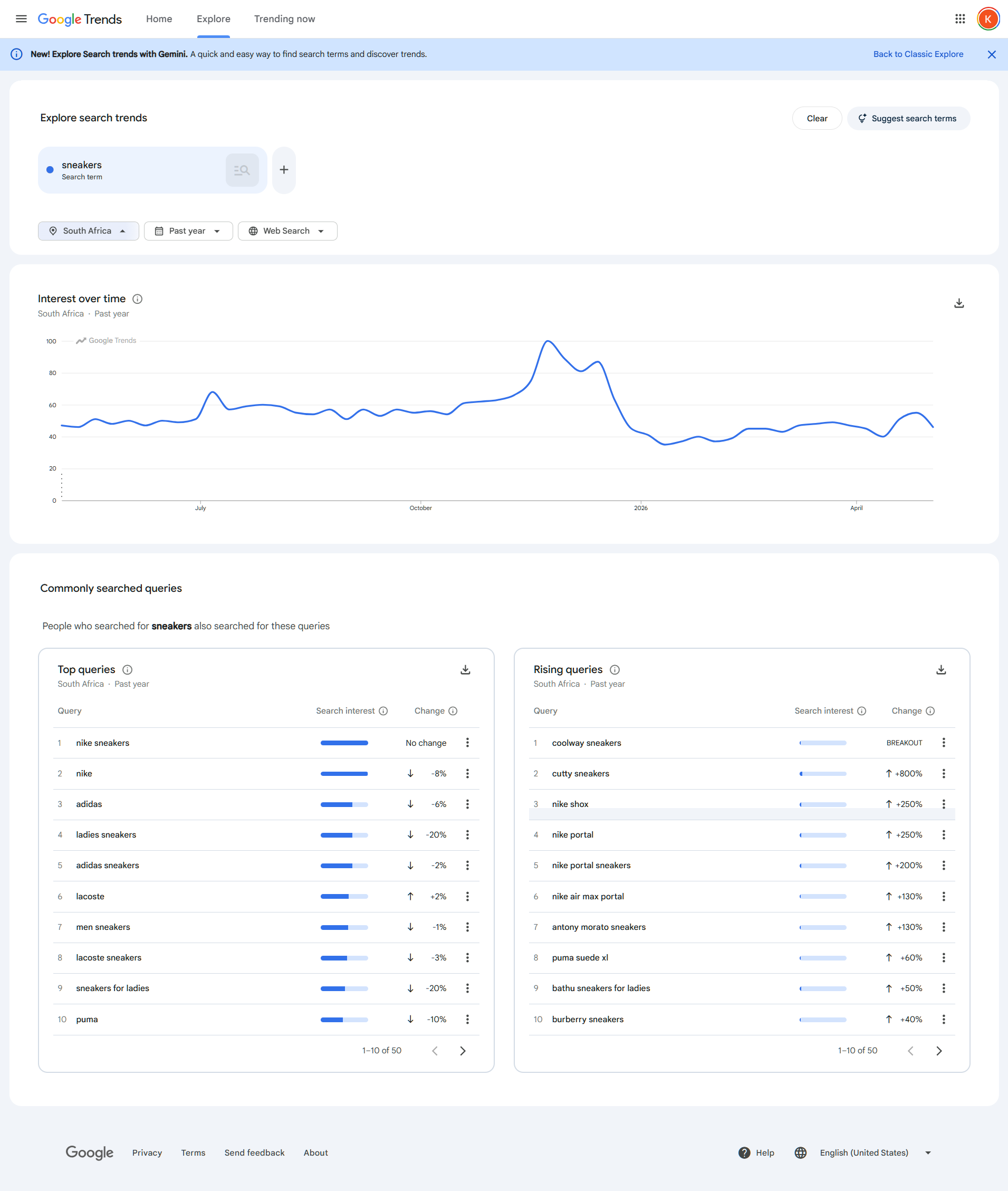Select the ladies sneakers query
The height and width of the screenshot is (1191, 1008).
(x=105, y=834)
